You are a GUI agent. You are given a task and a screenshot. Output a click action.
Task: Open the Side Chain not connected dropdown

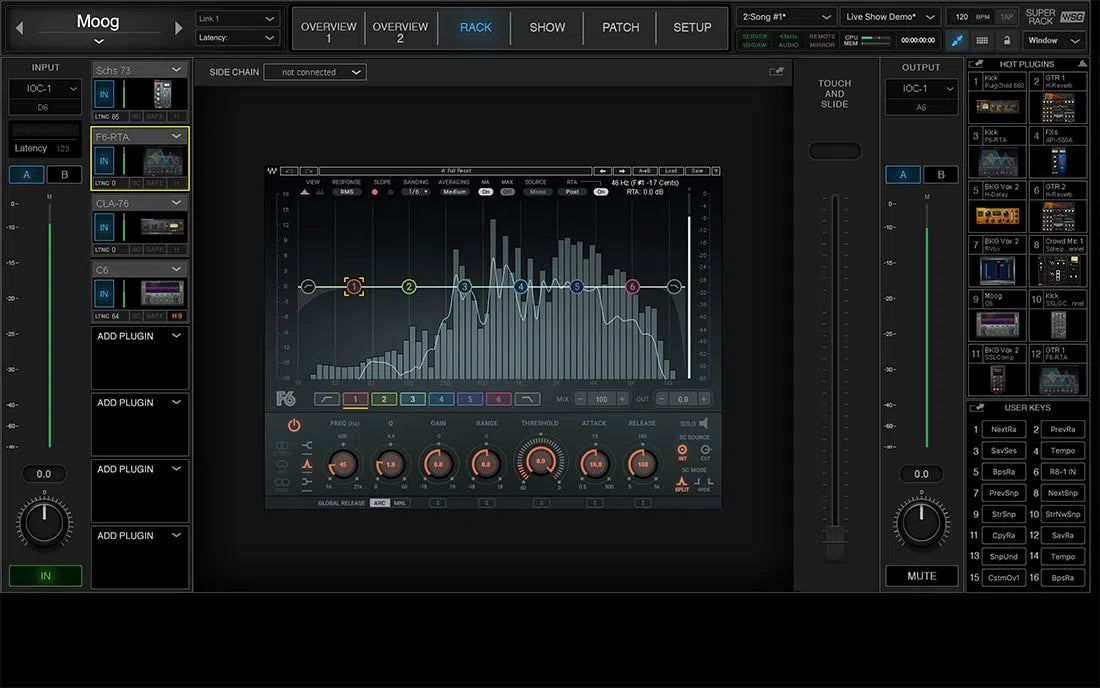click(313, 71)
